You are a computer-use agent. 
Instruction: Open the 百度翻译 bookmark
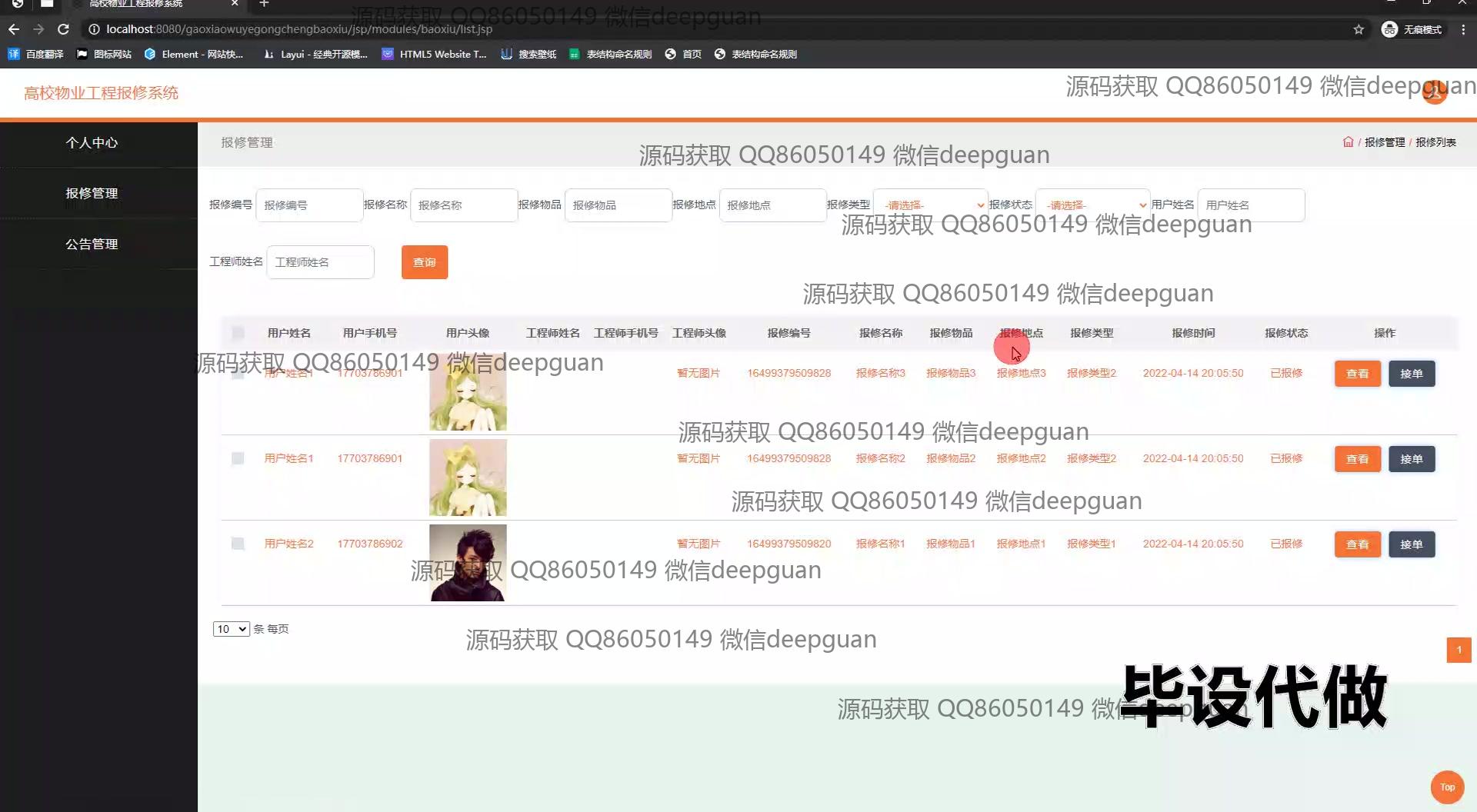pyautogui.click(x=36, y=54)
